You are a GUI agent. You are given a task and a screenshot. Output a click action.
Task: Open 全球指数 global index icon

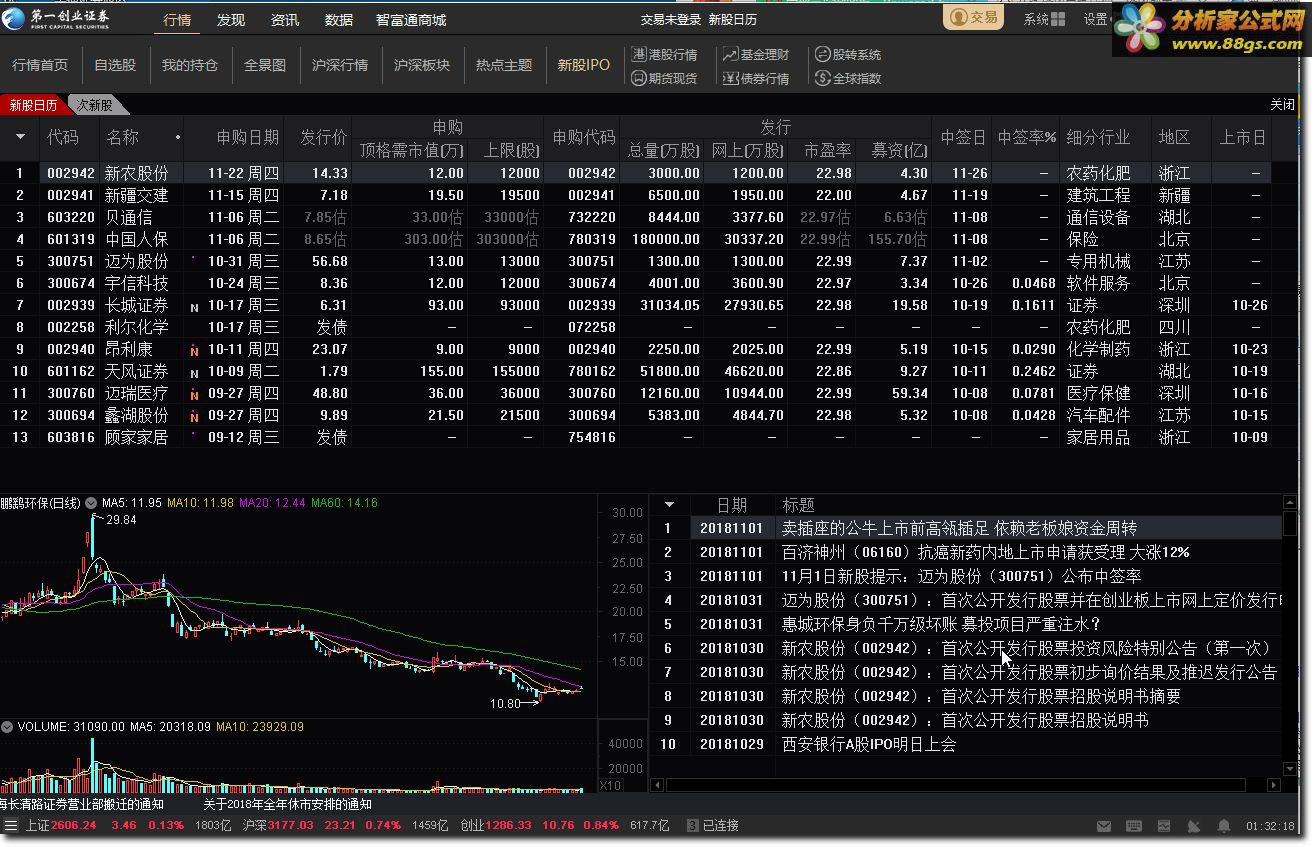tap(822, 78)
